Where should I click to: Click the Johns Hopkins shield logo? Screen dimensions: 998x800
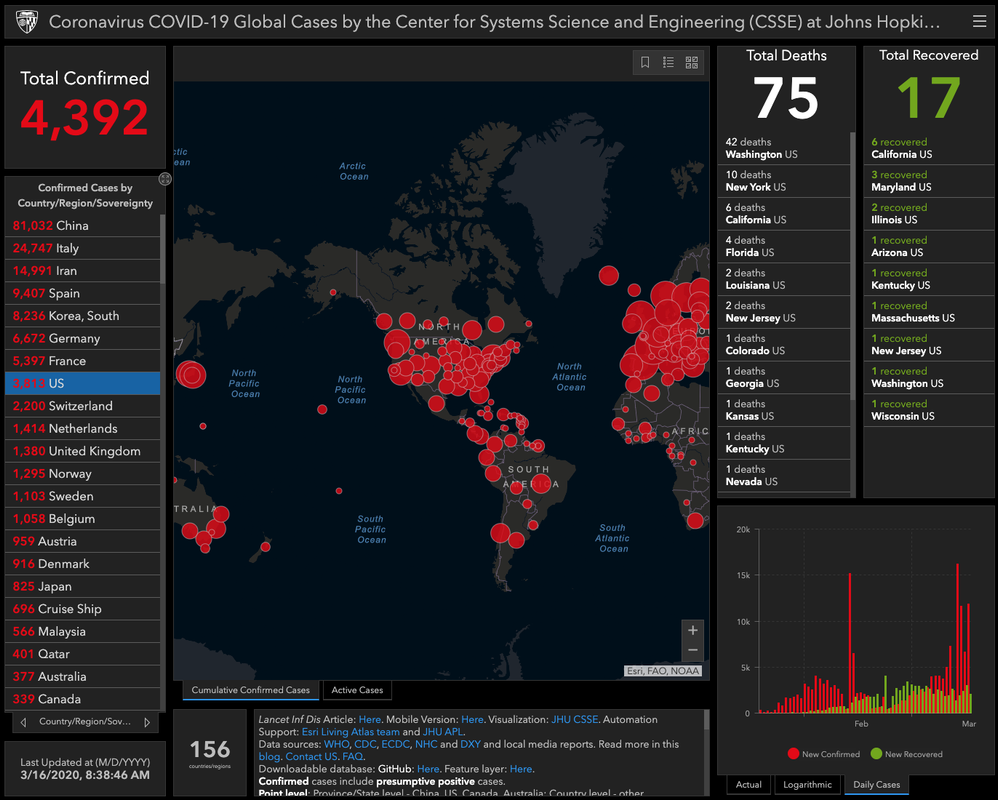point(27,22)
